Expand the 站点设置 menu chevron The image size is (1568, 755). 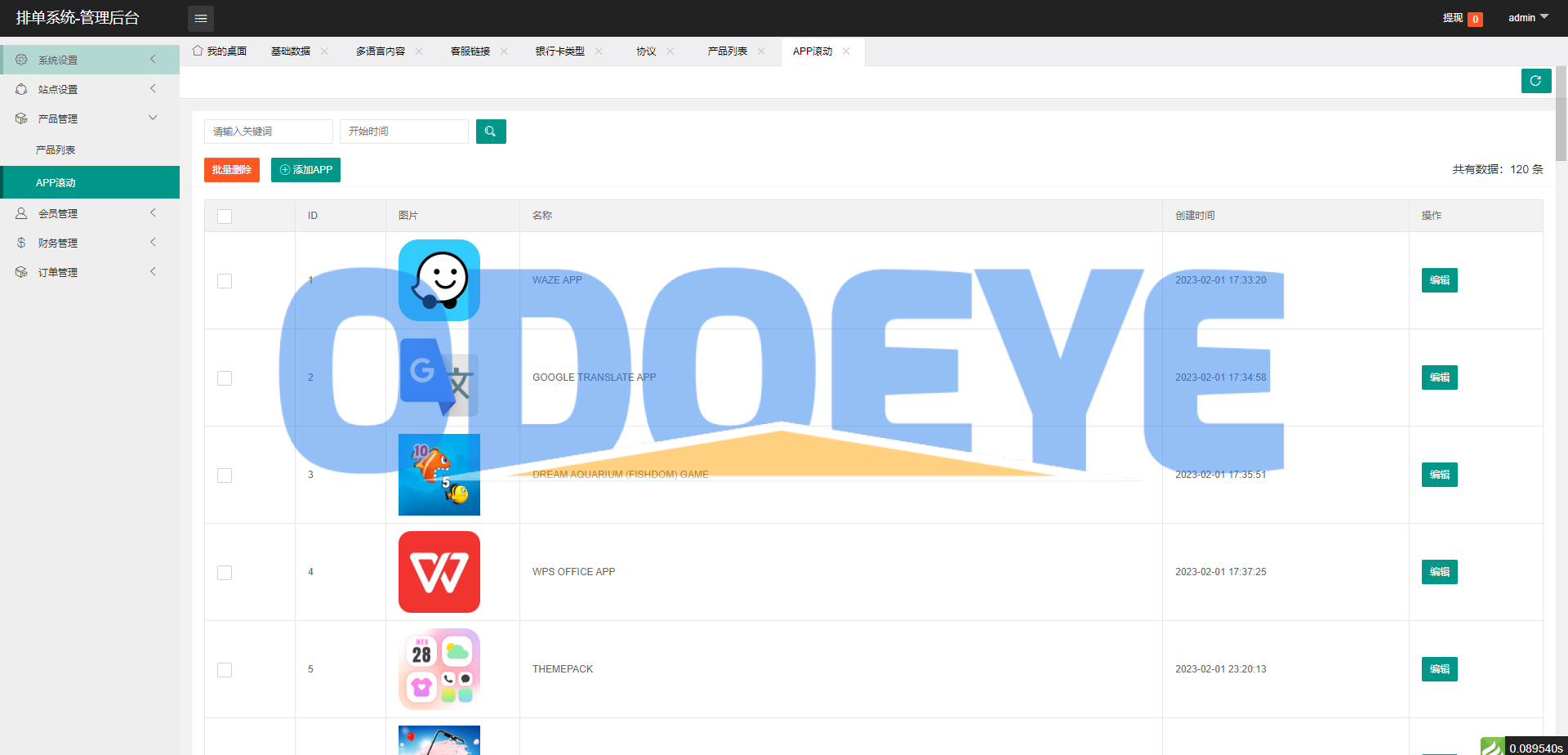[x=153, y=88]
